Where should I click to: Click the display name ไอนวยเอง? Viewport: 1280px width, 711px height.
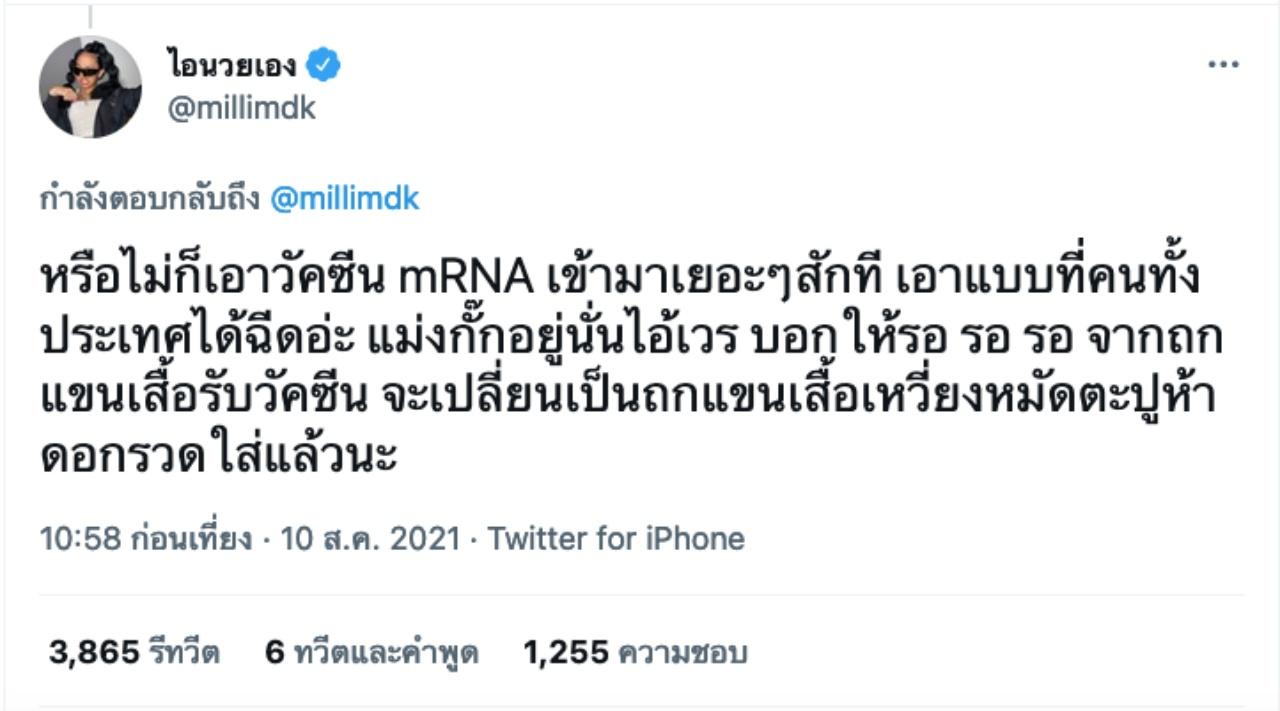tap(232, 66)
